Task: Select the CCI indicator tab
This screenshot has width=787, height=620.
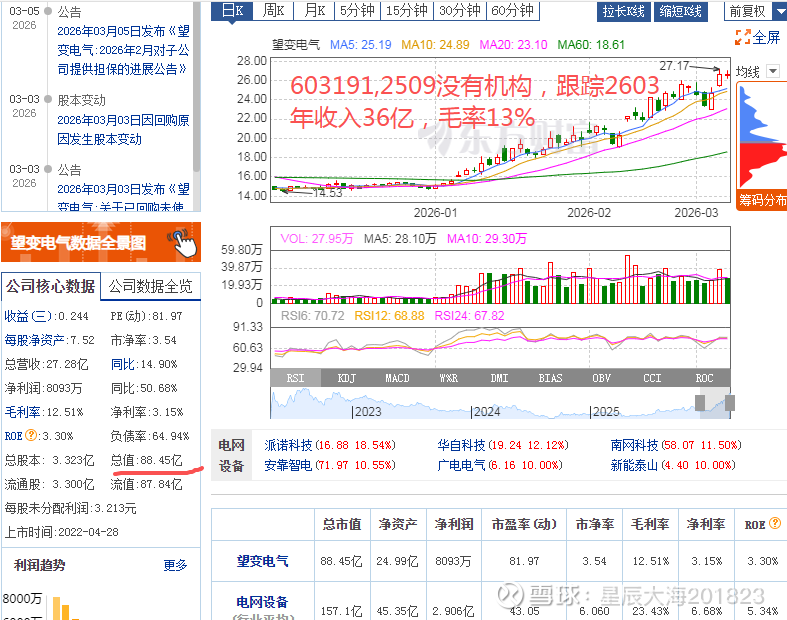Action: click(x=652, y=378)
